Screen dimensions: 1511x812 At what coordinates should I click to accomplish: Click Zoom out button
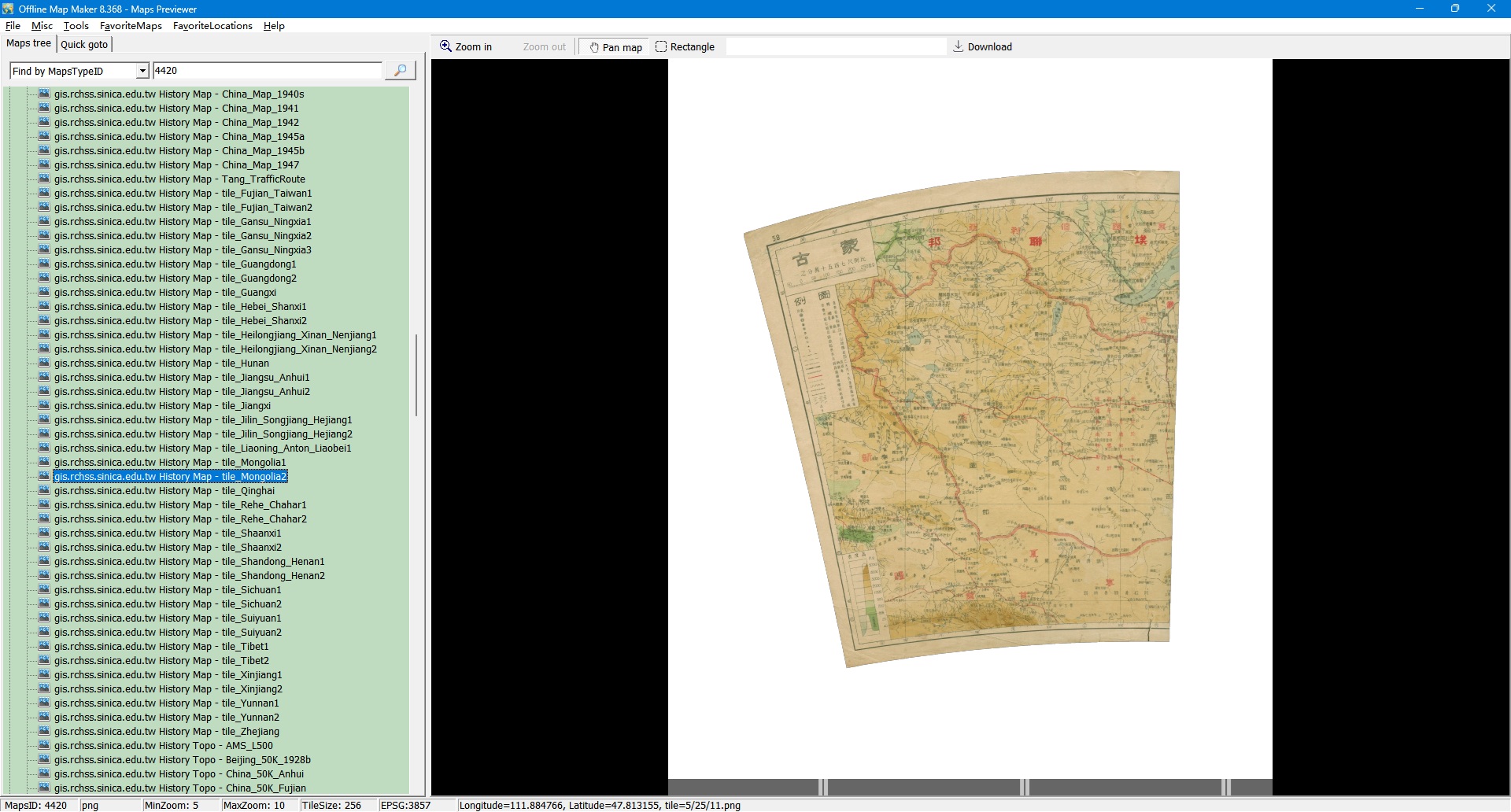pyautogui.click(x=544, y=47)
